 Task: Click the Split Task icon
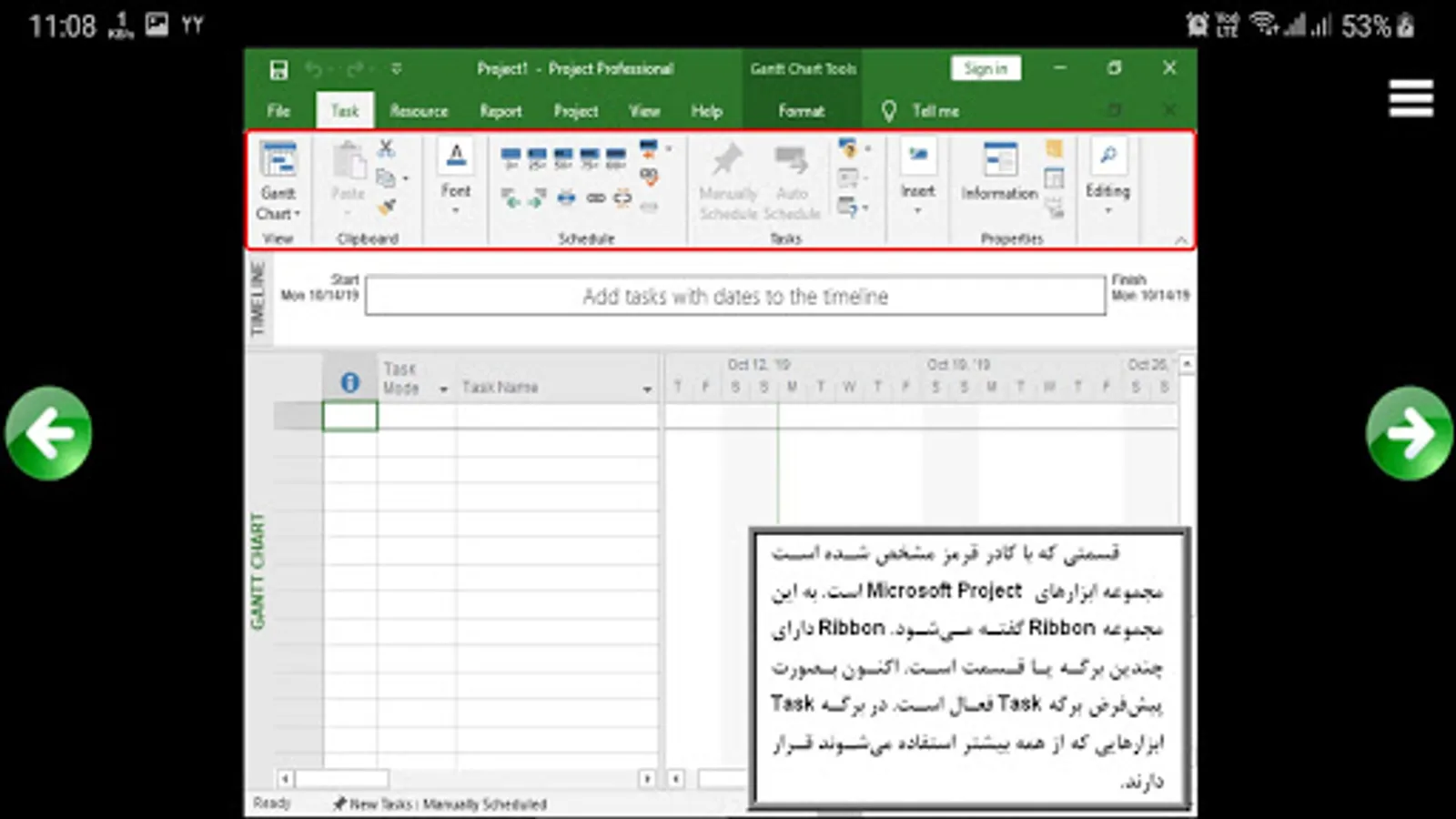coord(566,198)
